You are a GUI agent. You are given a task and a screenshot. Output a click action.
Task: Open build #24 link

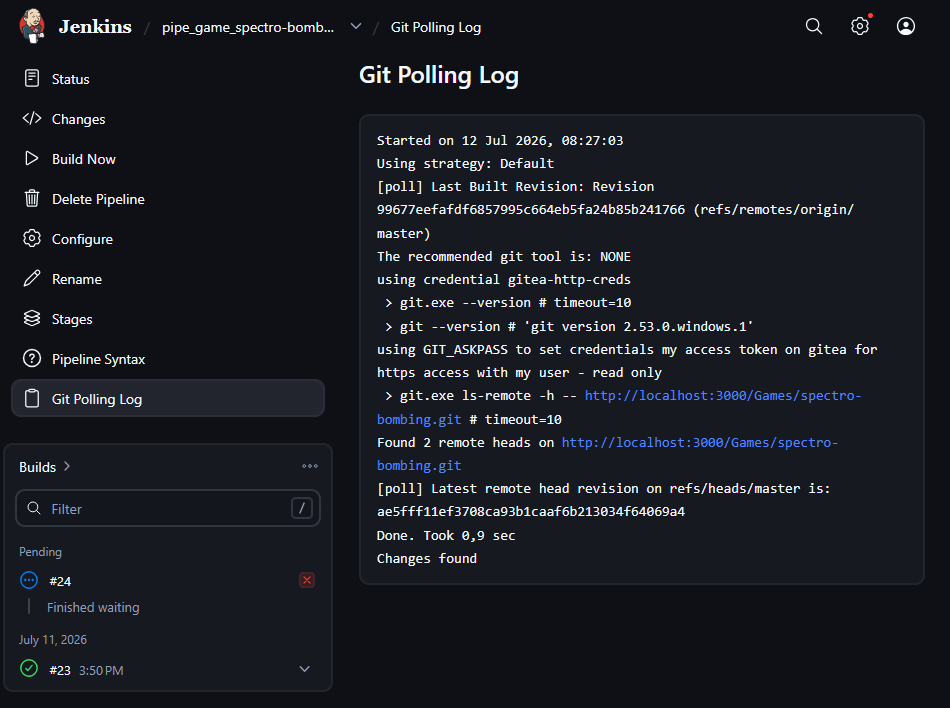(60, 581)
